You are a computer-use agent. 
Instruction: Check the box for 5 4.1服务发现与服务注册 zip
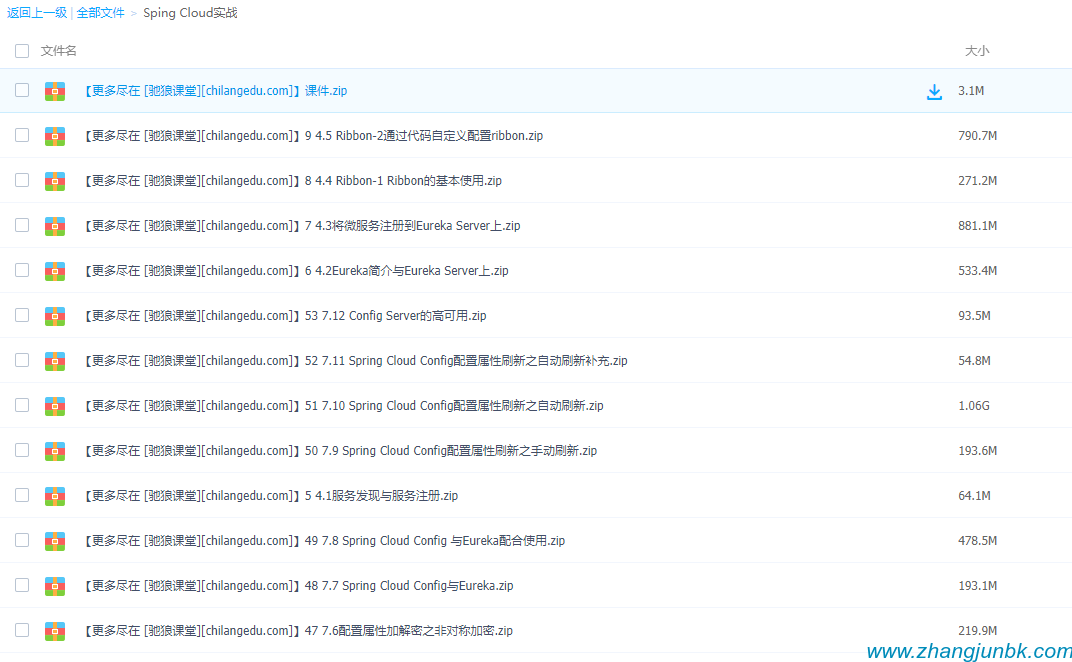22,495
